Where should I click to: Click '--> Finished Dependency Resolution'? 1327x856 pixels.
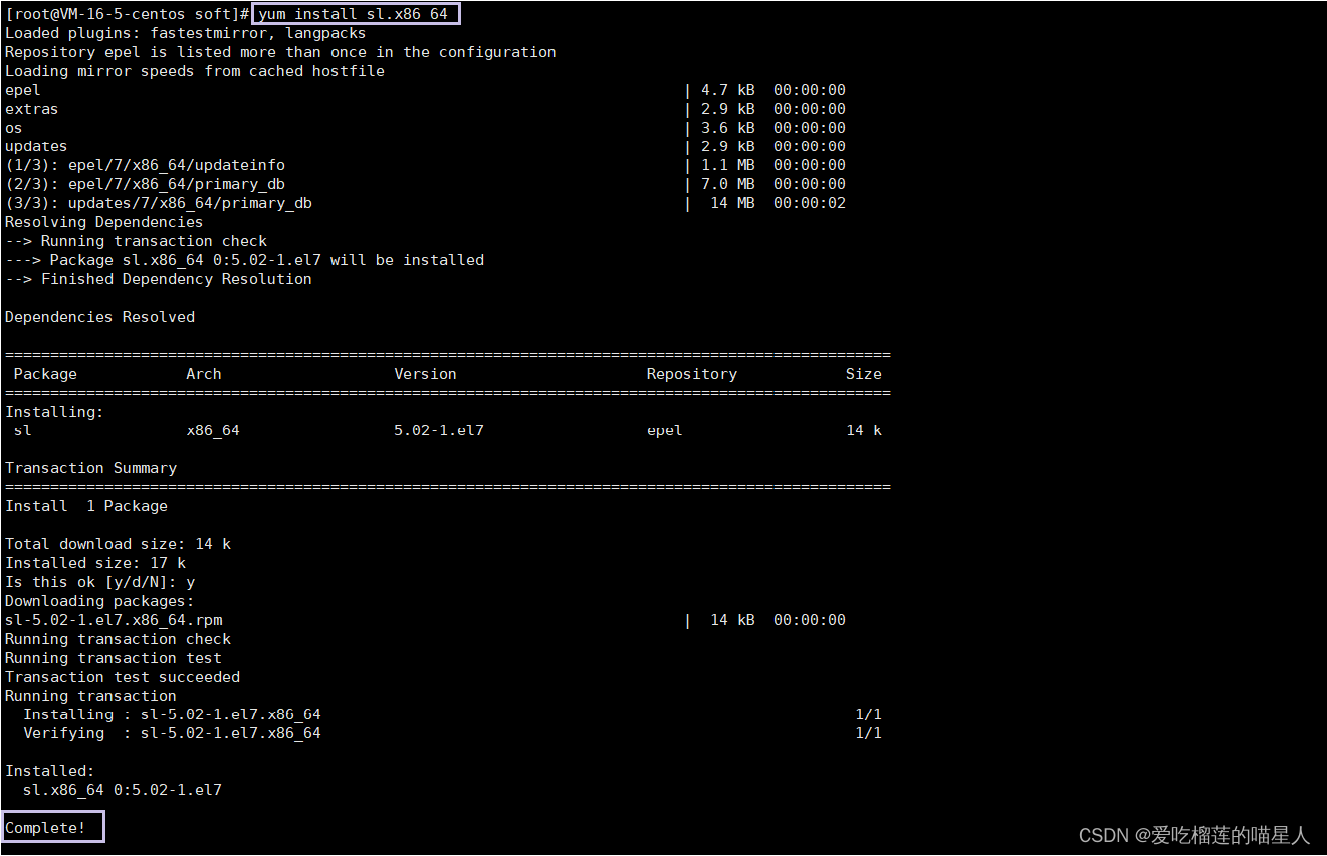point(158,279)
